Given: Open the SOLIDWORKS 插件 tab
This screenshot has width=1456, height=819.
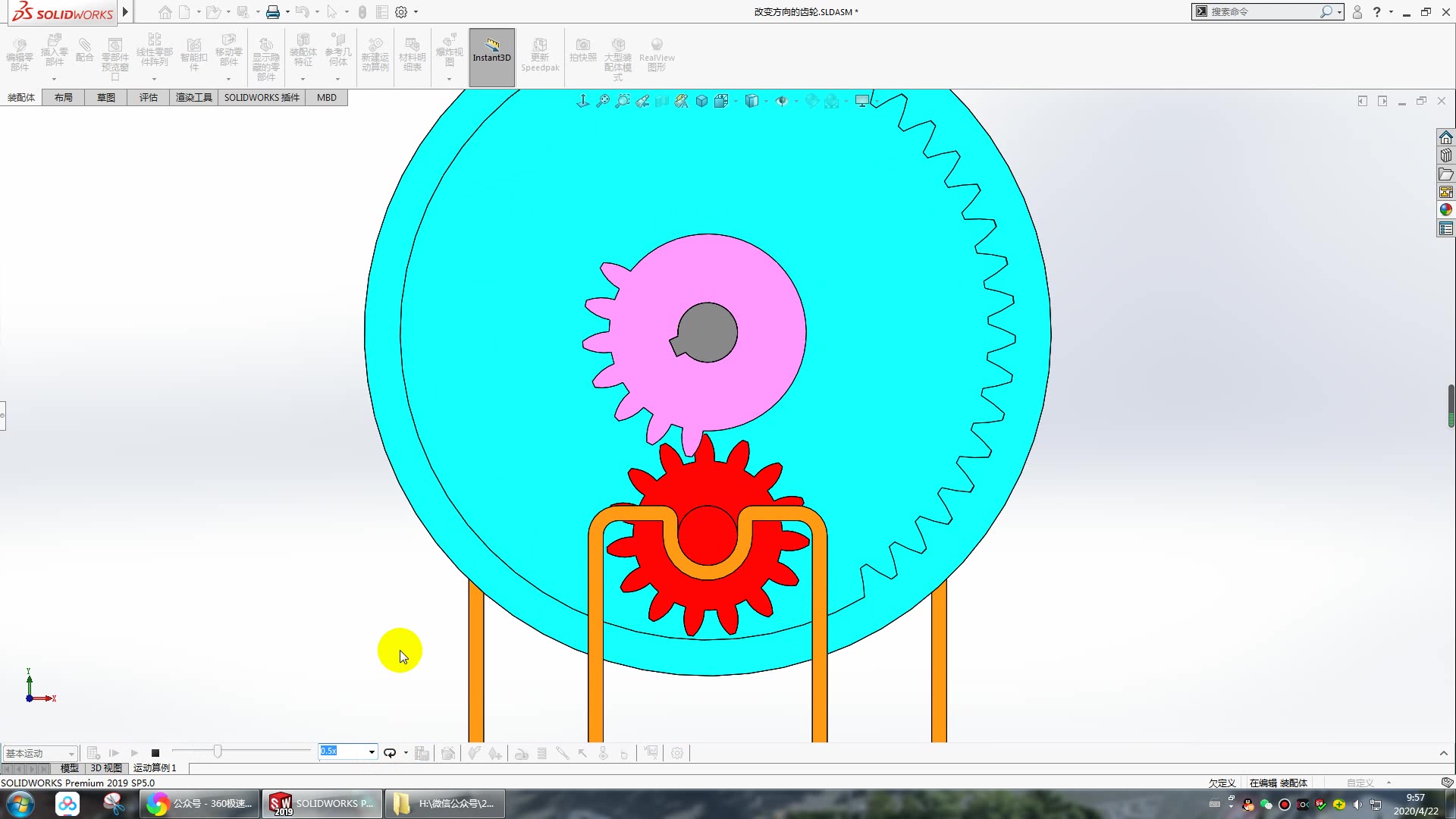Looking at the screenshot, I should [x=262, y=97].
